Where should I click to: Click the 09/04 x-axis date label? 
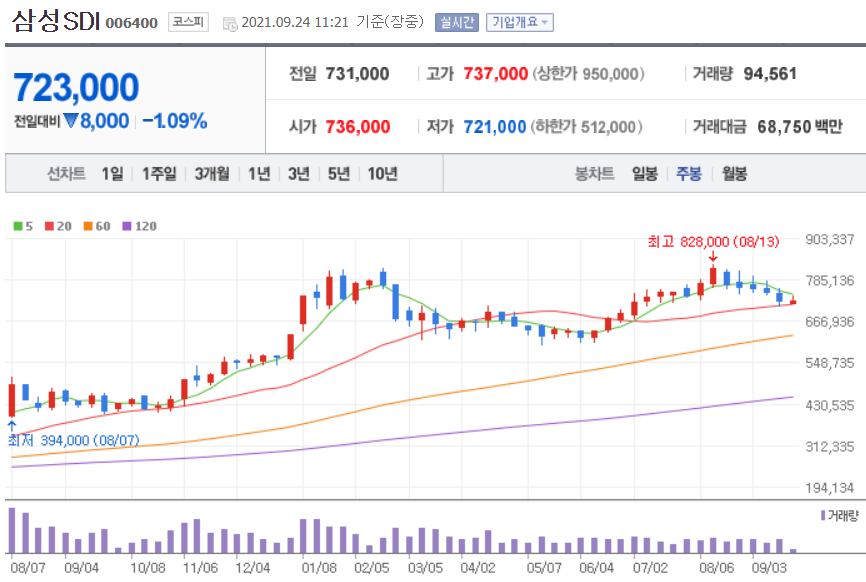click(81, 568)
